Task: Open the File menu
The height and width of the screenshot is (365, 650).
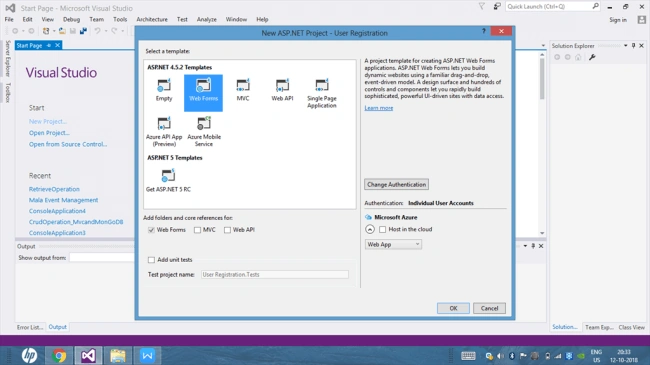Action: tap(9, 19)
